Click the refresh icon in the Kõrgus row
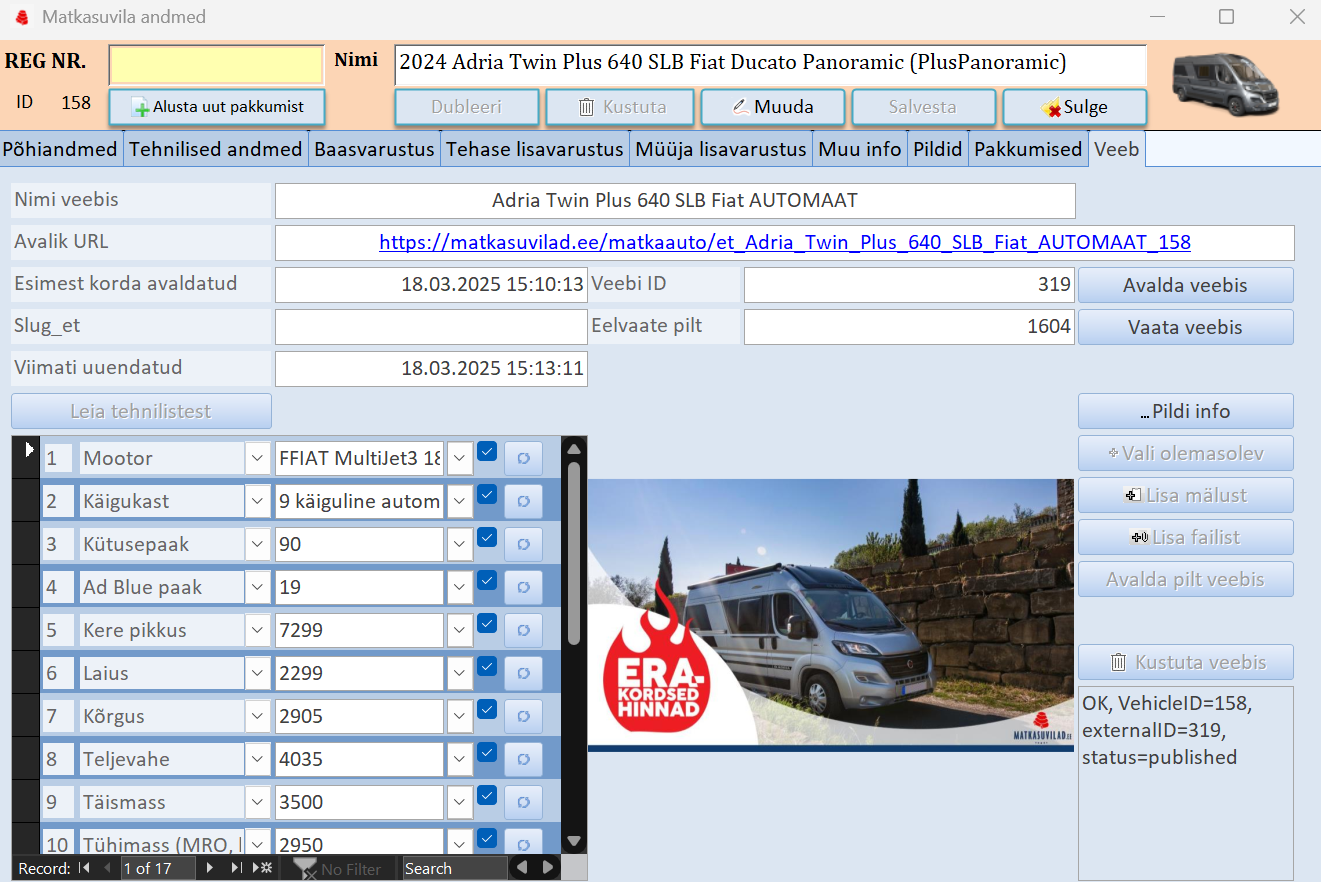Viewport: 1321px width, 882px height. point(523,716)
